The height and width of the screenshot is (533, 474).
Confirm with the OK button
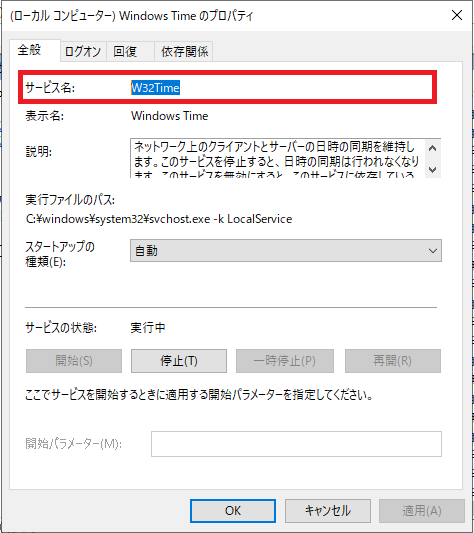(233, 511)
